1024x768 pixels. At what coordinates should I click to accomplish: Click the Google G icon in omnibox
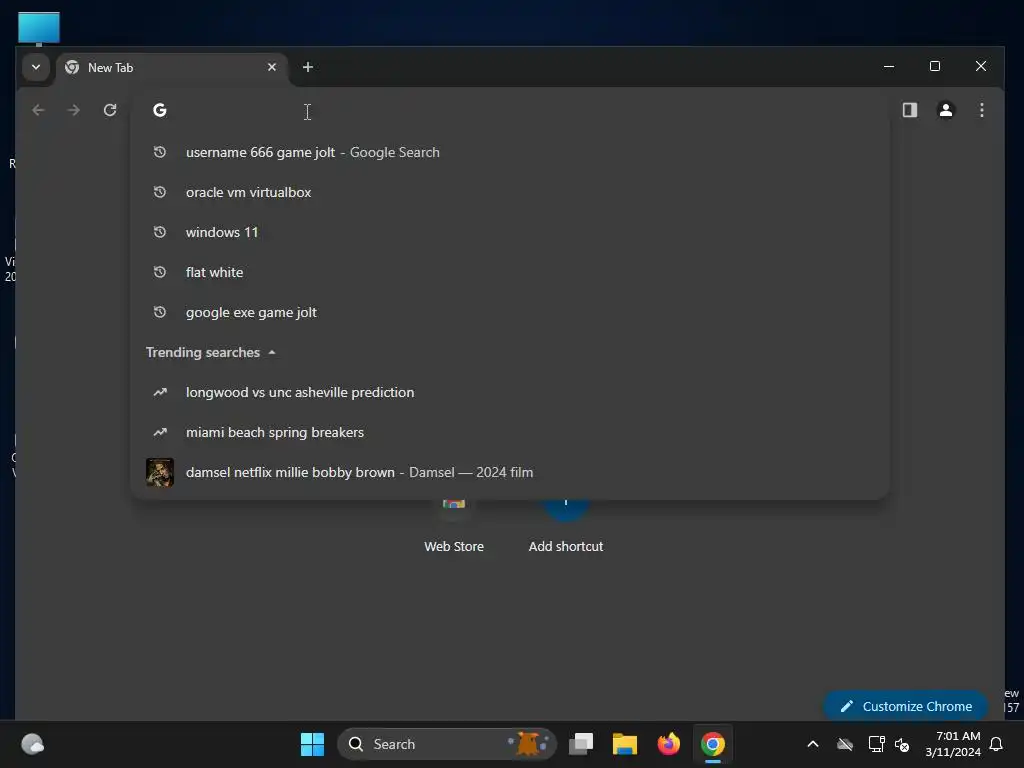(x=160, y=110)
